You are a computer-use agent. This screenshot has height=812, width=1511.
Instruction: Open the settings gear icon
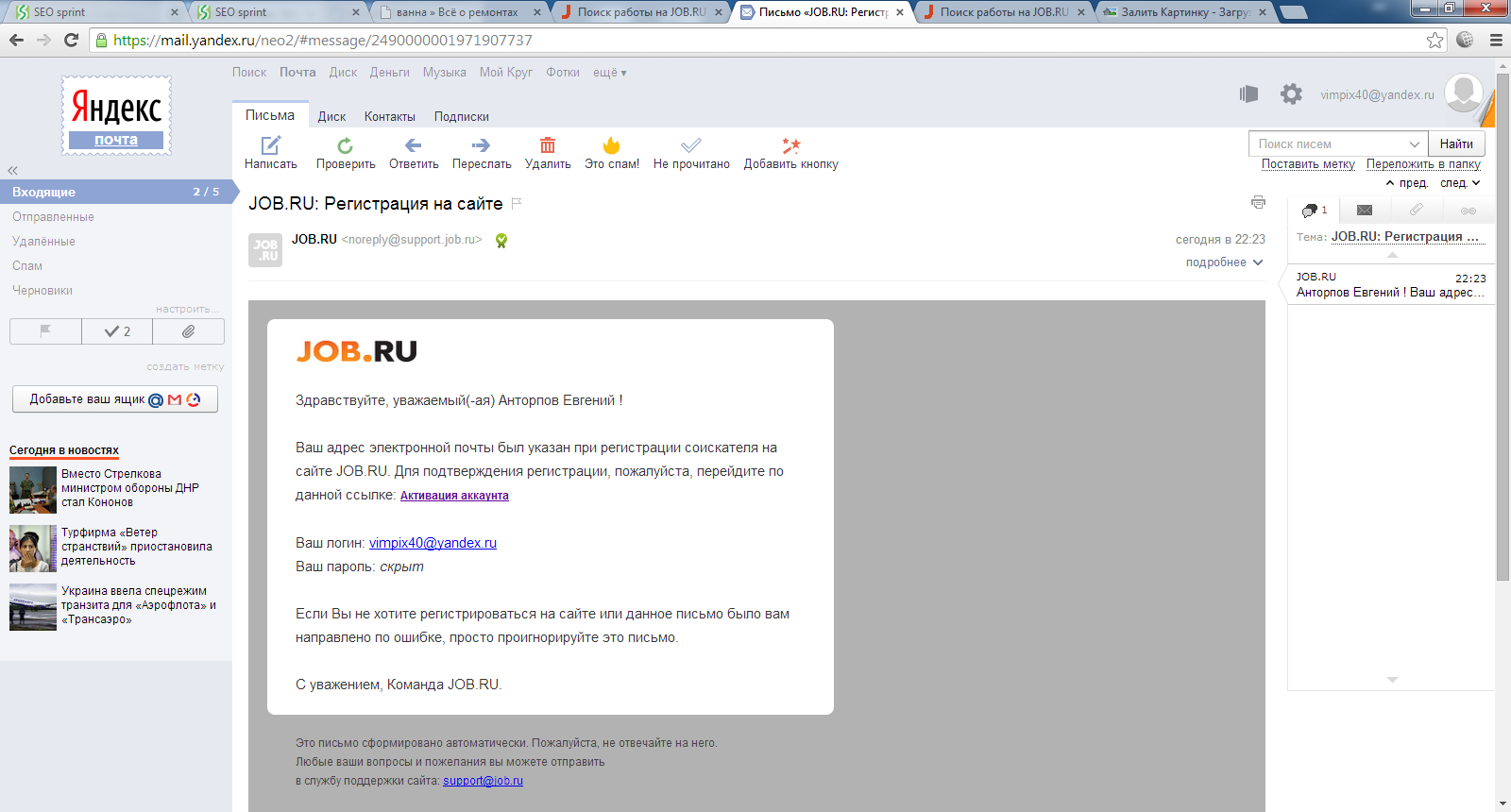(1291, 93)
